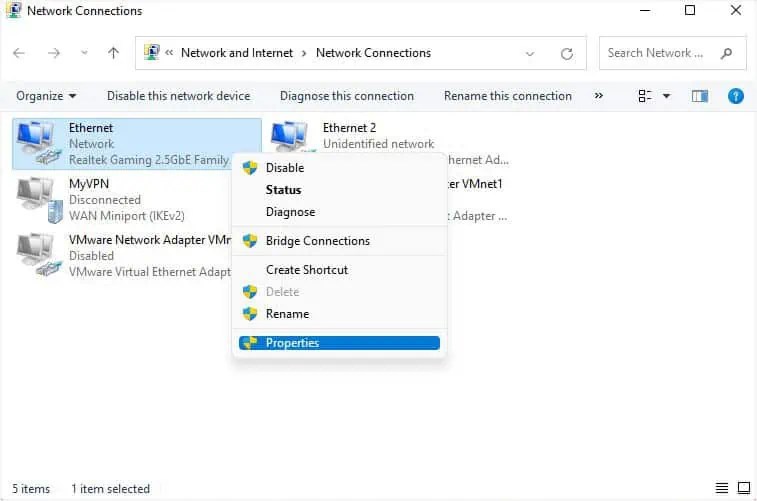Open recent locations dropdown arrow
Image resolution: width=757 pixels, height=501 pixels.
pyautogui.click(x=84, y=53)
